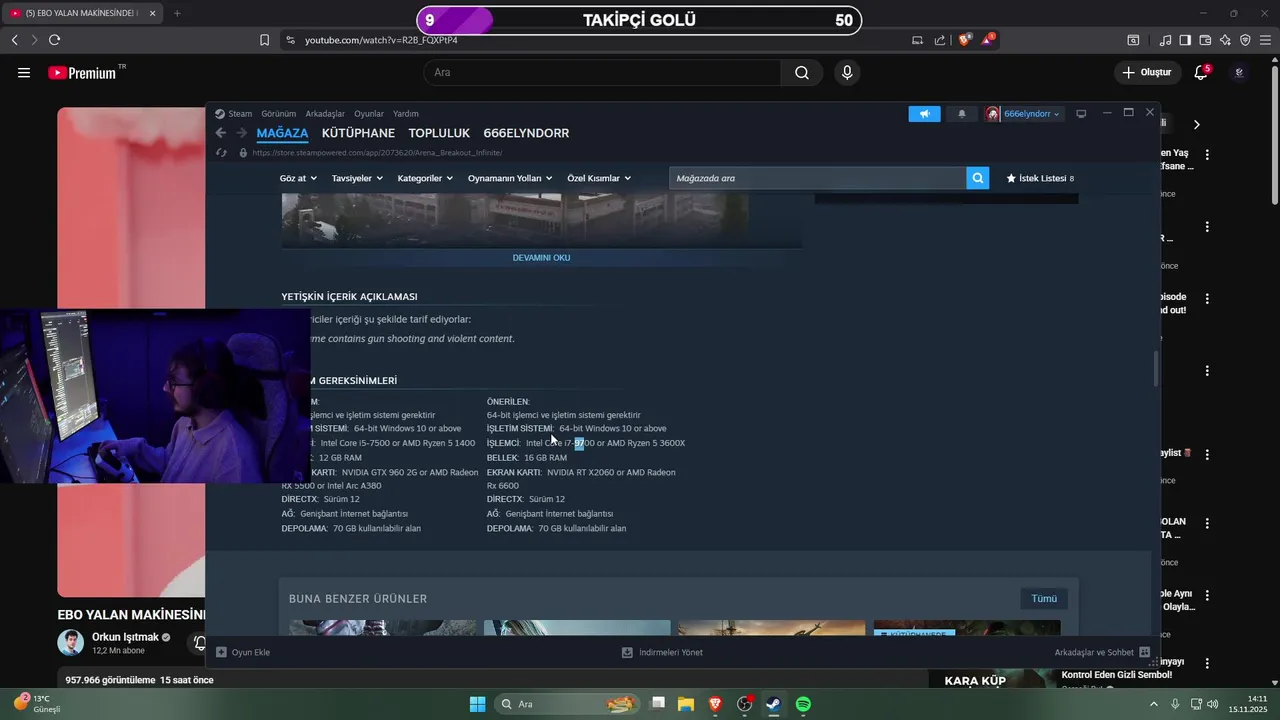
Task: Click YouTube Oluştur create button
Action: [1146, 73]
